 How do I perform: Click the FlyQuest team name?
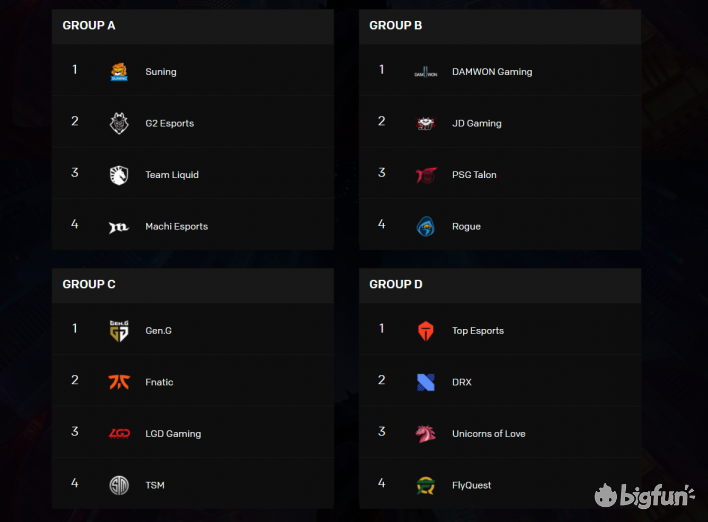coord(471,485)
